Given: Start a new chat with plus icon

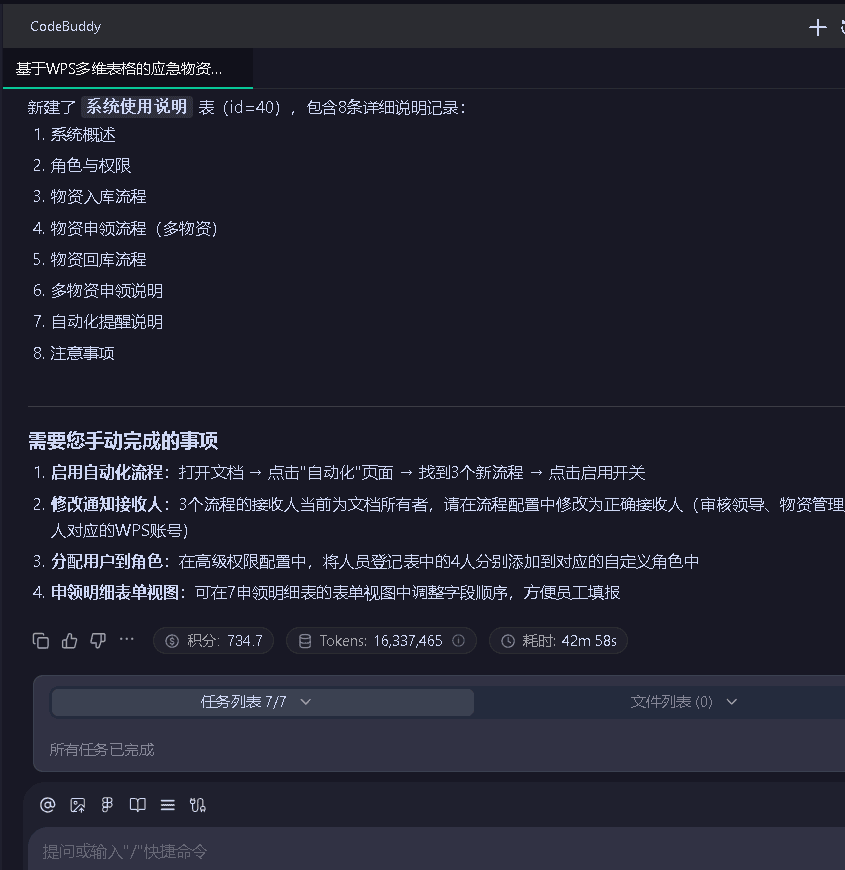Looking at the screenshot, I should click(x=817, y=27).
